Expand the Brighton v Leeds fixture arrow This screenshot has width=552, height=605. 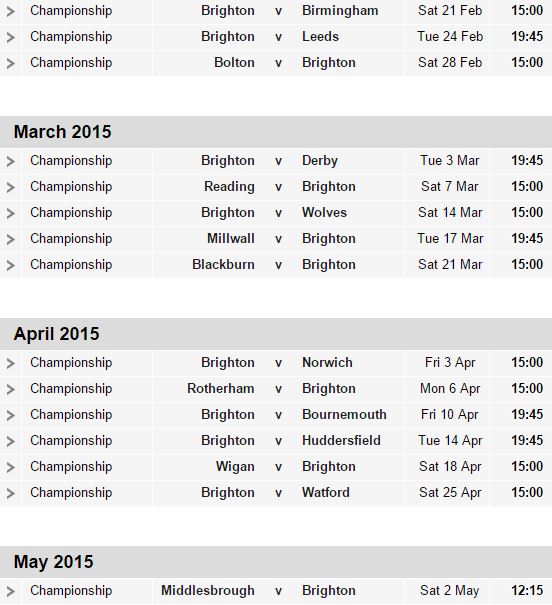click(x=11, y=37)
